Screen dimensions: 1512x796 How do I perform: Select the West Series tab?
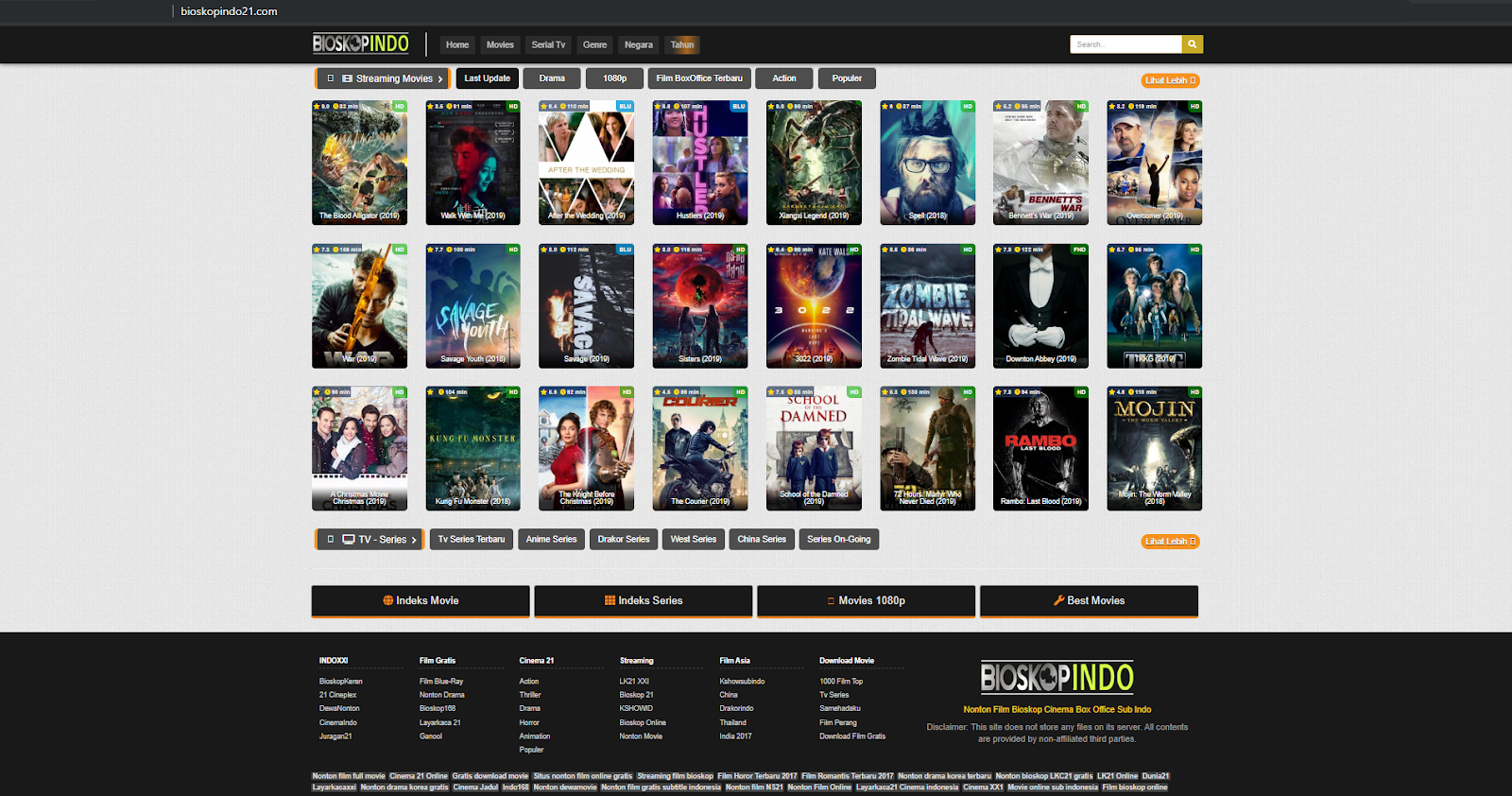(x=694, y=539)
